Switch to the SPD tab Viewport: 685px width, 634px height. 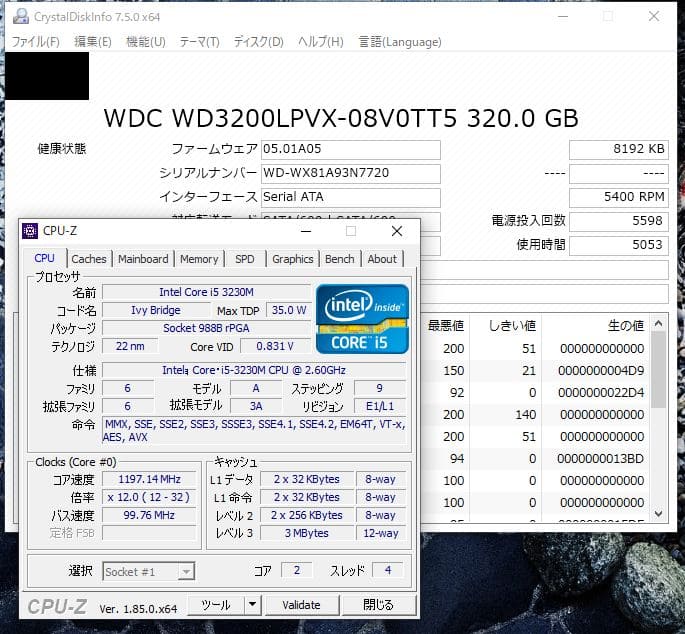click(x=245, y=259)
